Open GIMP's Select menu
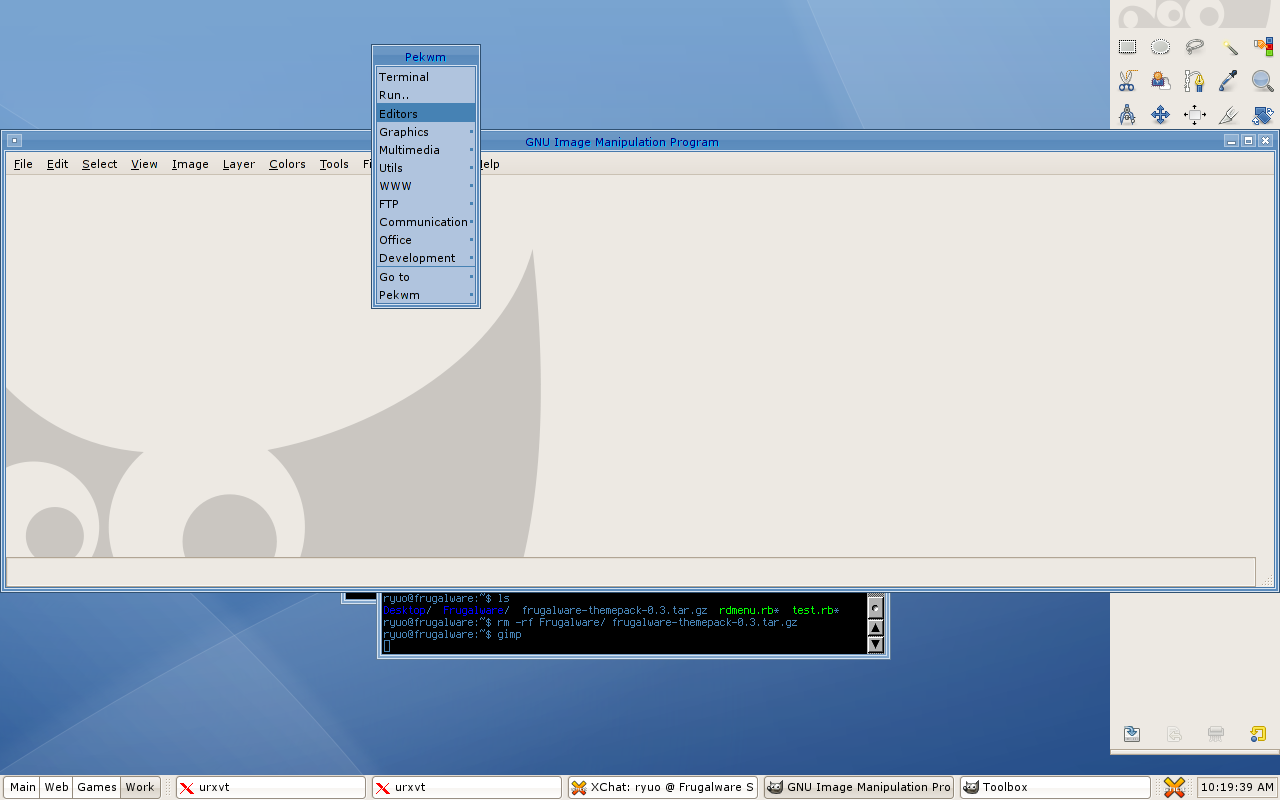This screenshot has height=800, width=1280. 100,164
